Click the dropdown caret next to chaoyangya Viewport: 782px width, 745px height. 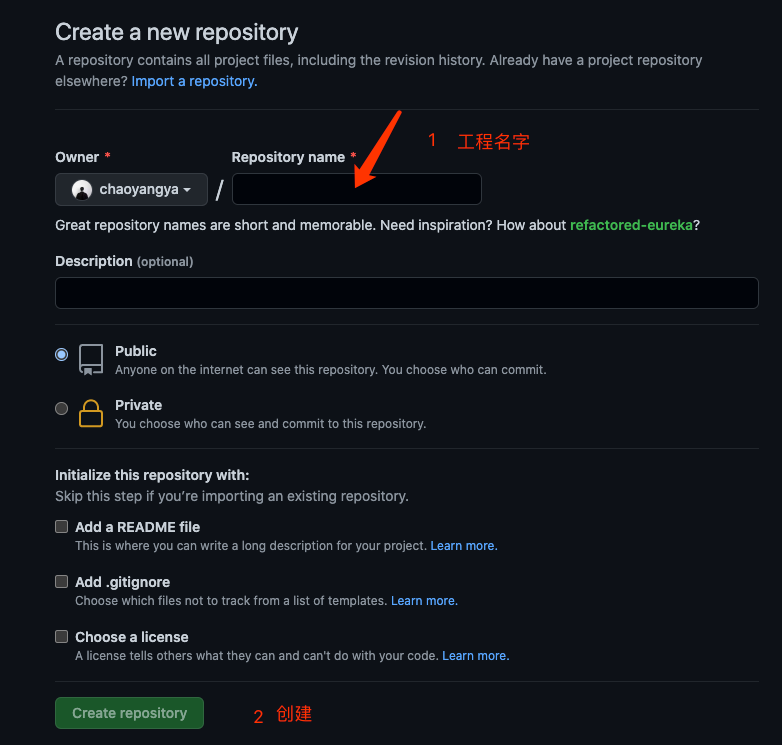[187, 190]
